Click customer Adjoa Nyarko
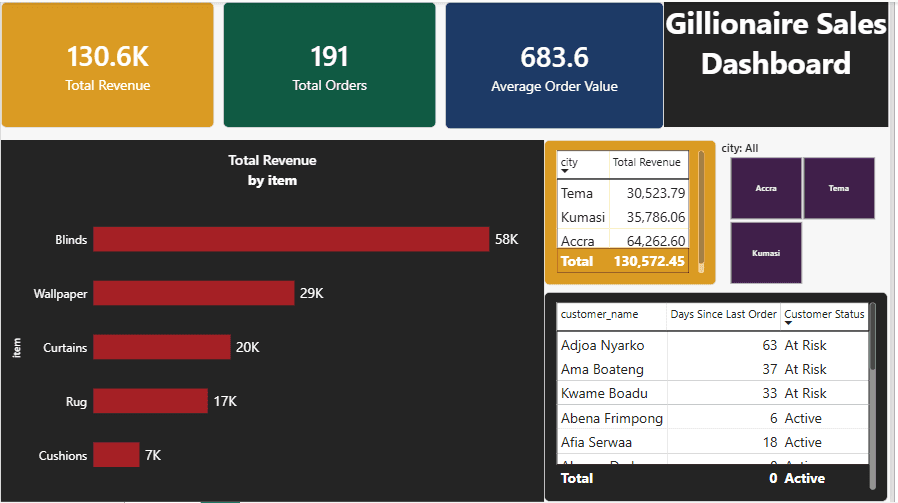Image resolution: width=898 pixels, height=503 pixels. click(602, 345)
